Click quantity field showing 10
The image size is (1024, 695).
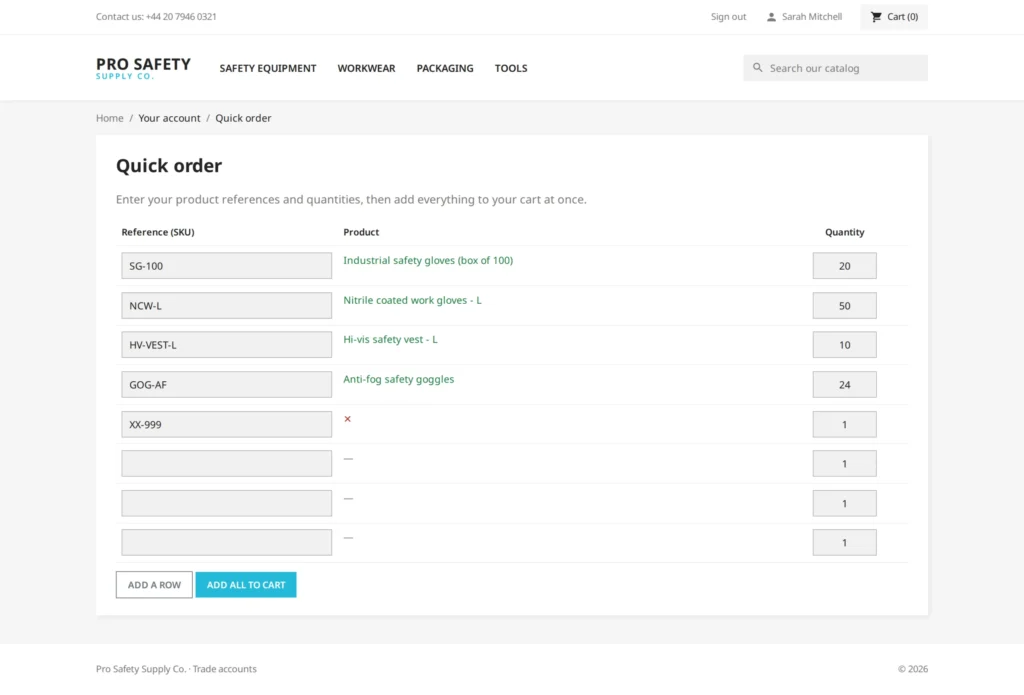click(844, 345)
